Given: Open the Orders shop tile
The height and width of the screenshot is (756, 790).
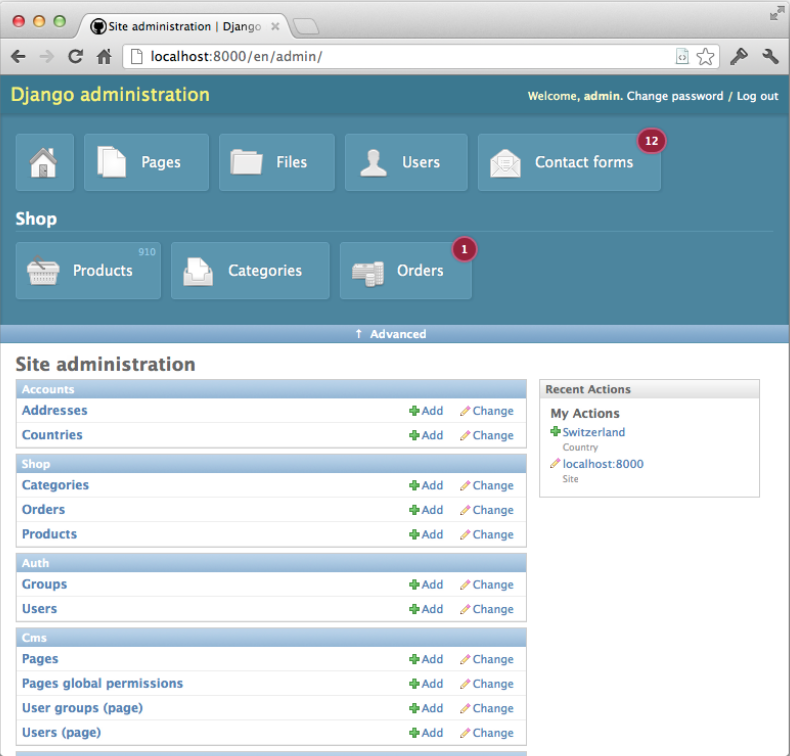Looking at the screenshot, I should pos(406,270).
